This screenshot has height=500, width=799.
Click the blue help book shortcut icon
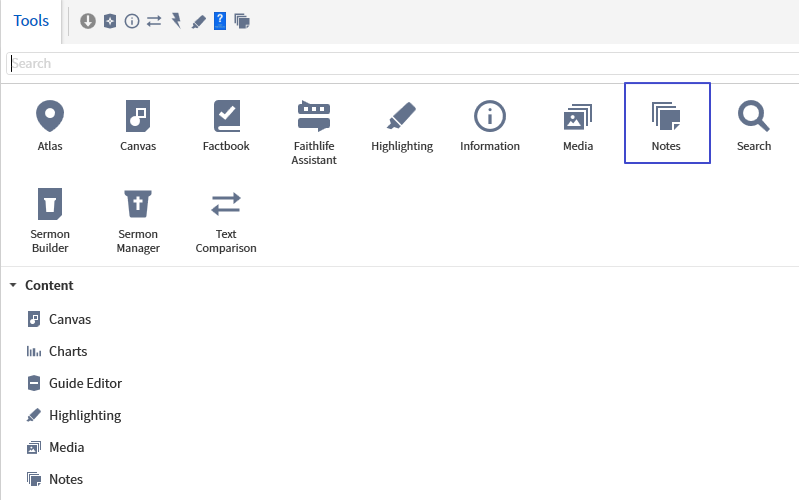point(220,21)
